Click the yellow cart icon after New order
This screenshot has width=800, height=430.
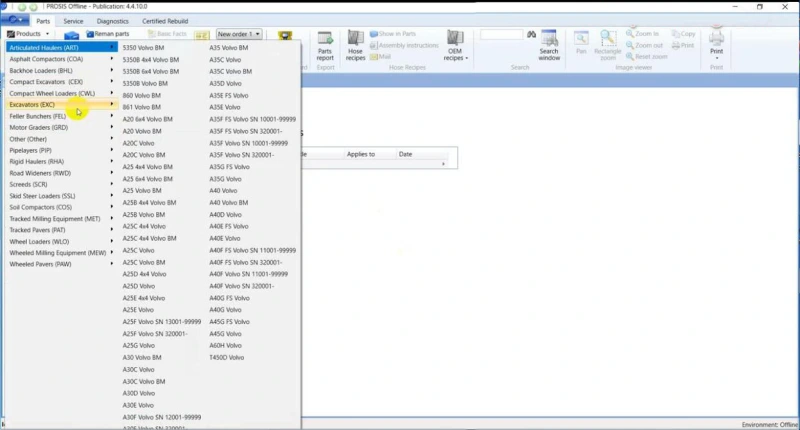(285, 35)
